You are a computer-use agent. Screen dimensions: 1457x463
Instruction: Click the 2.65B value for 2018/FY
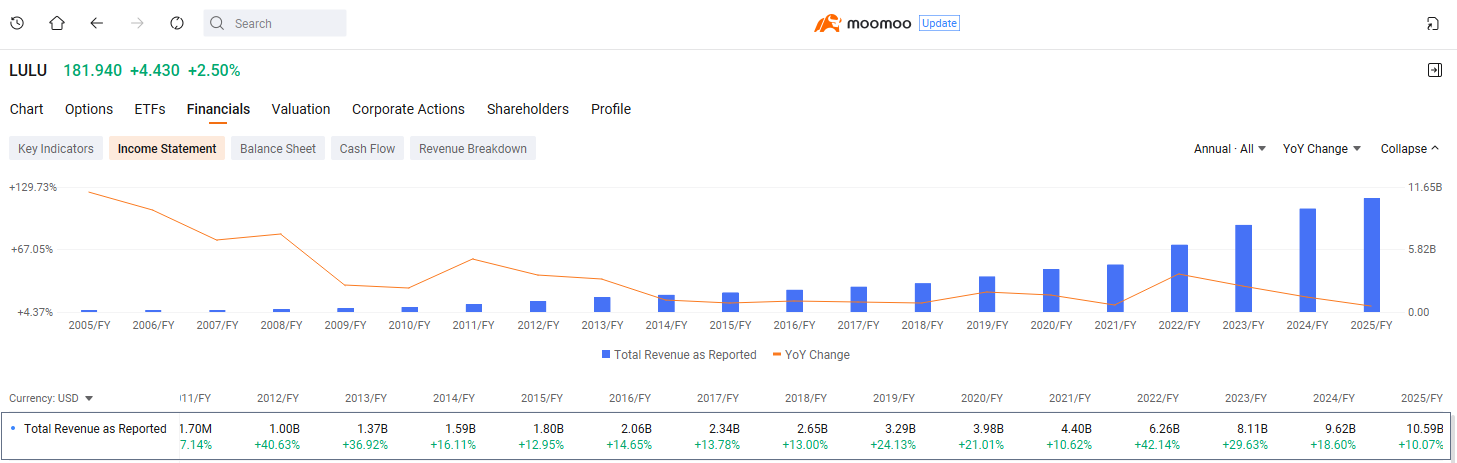tap(810, 429)
